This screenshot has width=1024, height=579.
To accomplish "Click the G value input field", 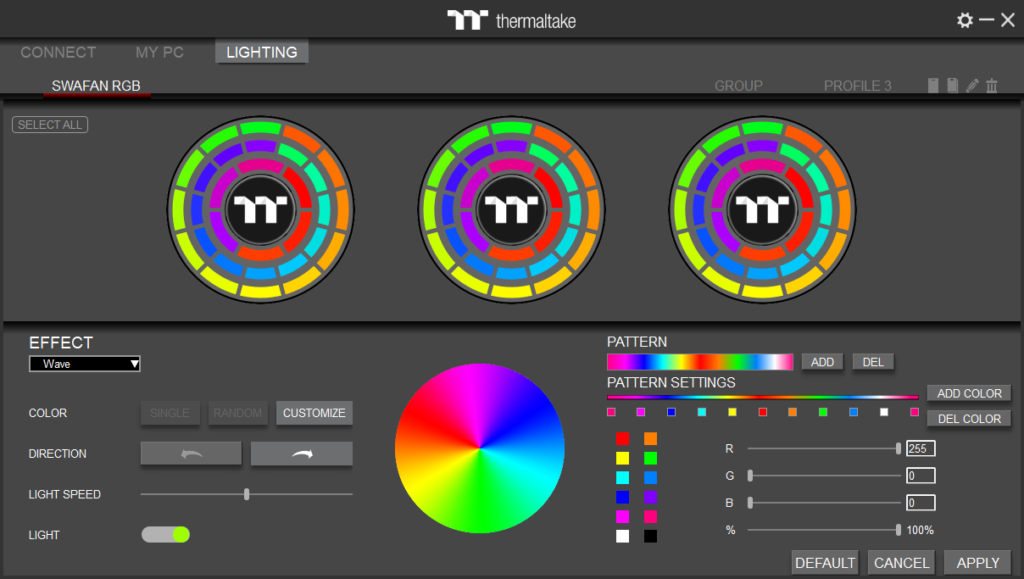I will pos(921,476).
